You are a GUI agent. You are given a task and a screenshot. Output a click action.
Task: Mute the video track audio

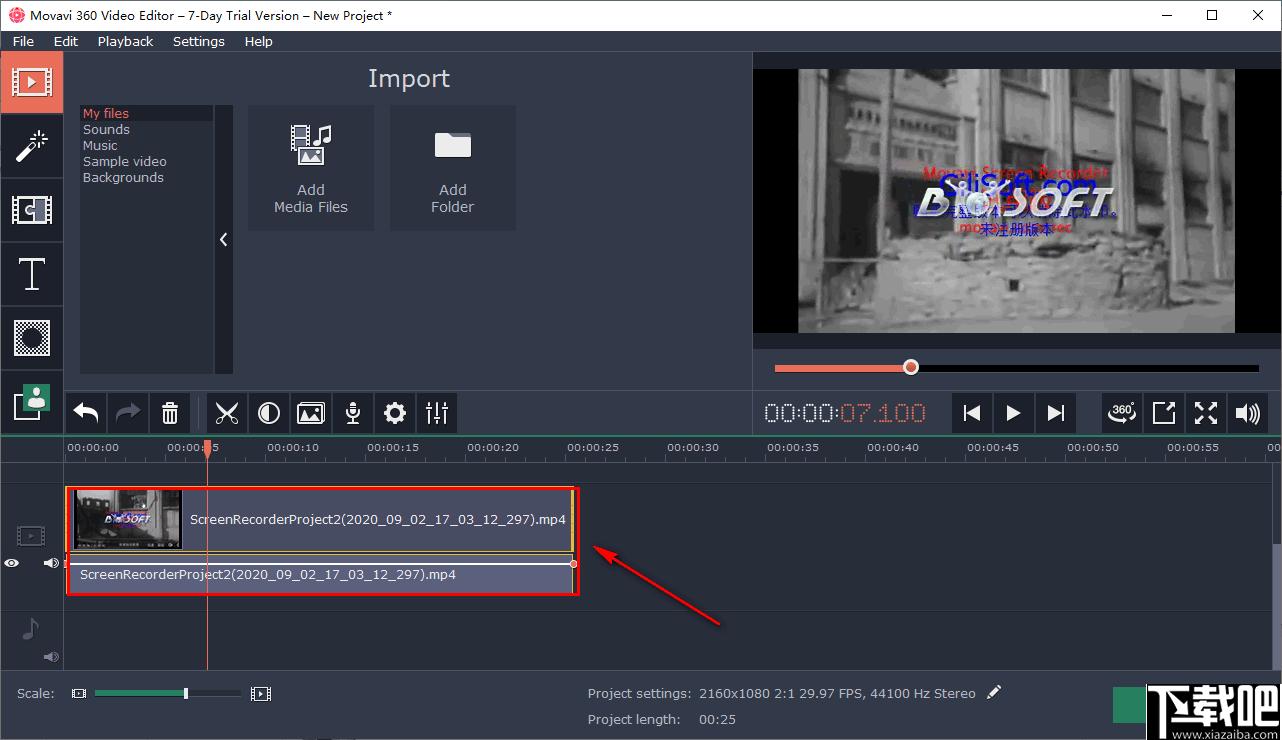click(x=51, y=563)
